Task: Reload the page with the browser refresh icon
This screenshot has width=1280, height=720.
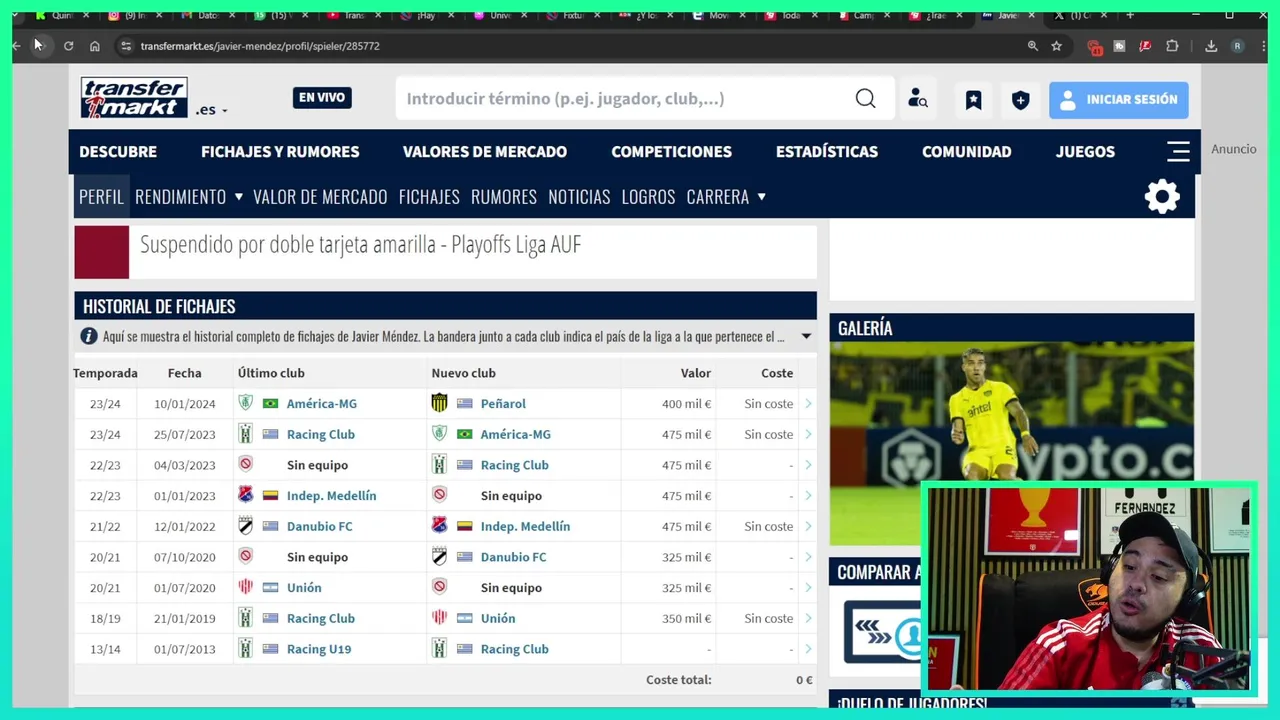Action: pos(68,46)
